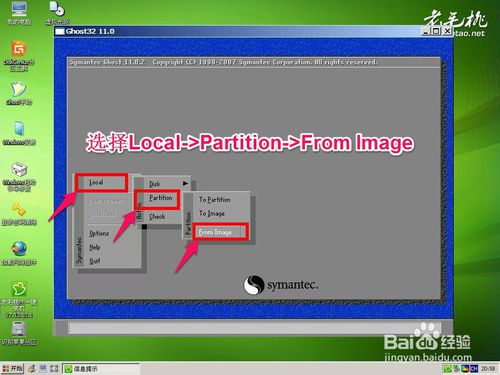The image size is (500, 375).
Task: Click the greyed GhostCast menu entry
Action: (x=103, y=214)
